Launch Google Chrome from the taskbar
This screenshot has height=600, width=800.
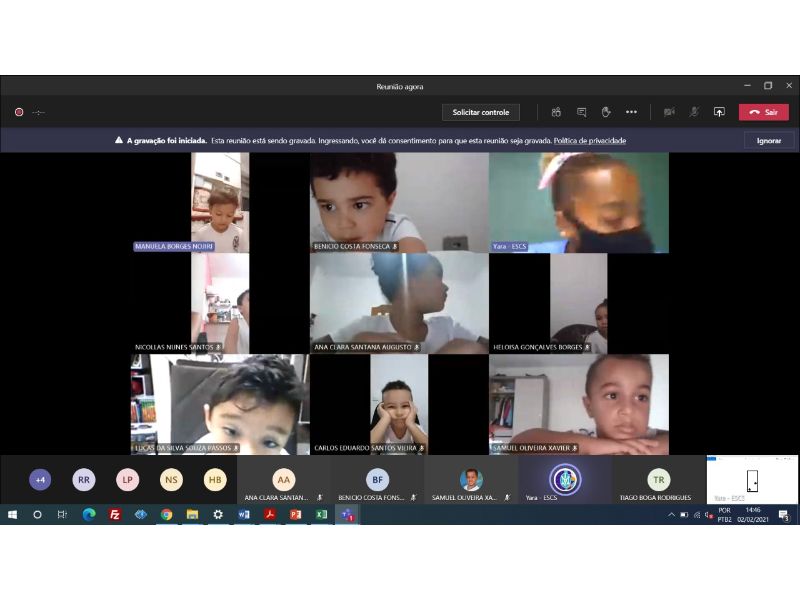(166, 515)
